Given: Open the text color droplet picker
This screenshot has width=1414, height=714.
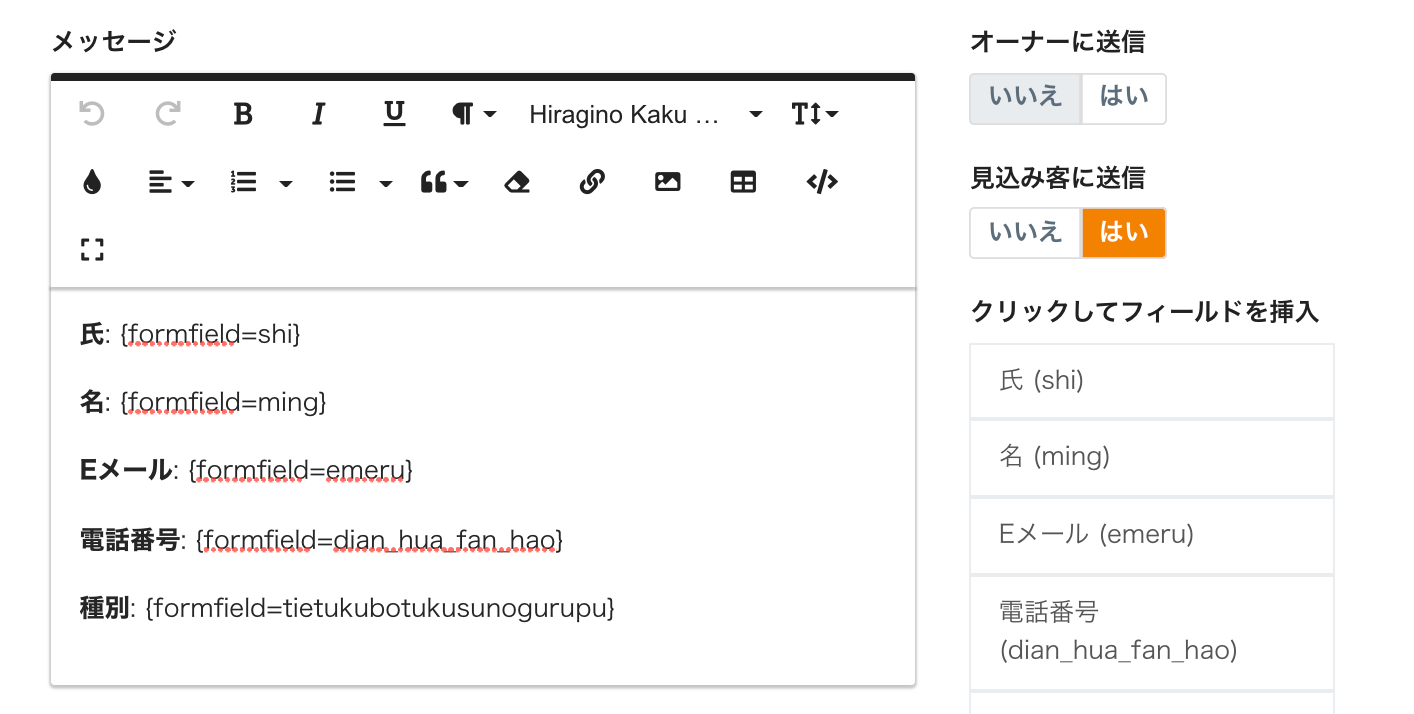Looking at the screenshot, I should coord(92,182).
